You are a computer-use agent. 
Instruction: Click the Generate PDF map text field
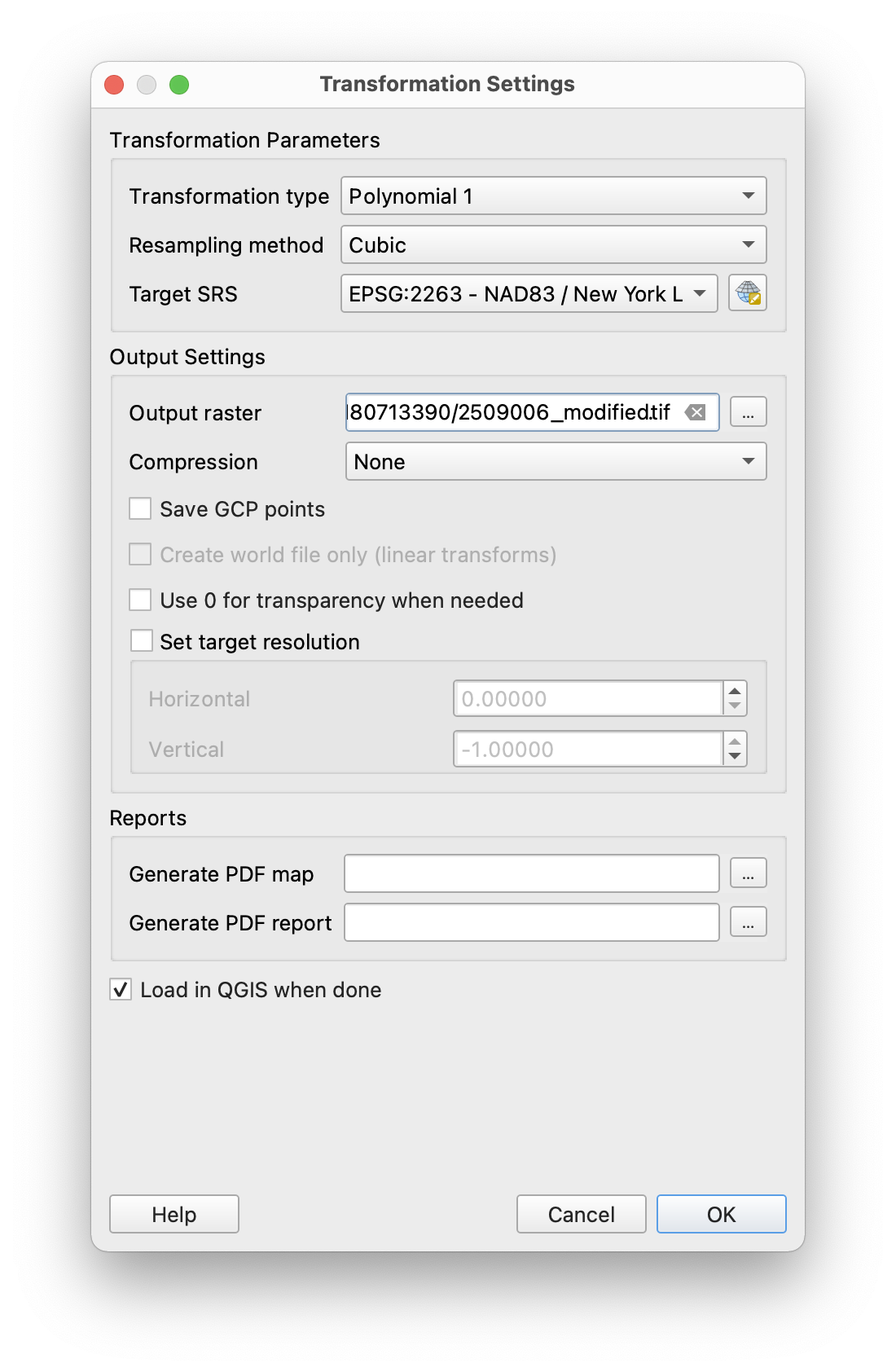[531, 873]
